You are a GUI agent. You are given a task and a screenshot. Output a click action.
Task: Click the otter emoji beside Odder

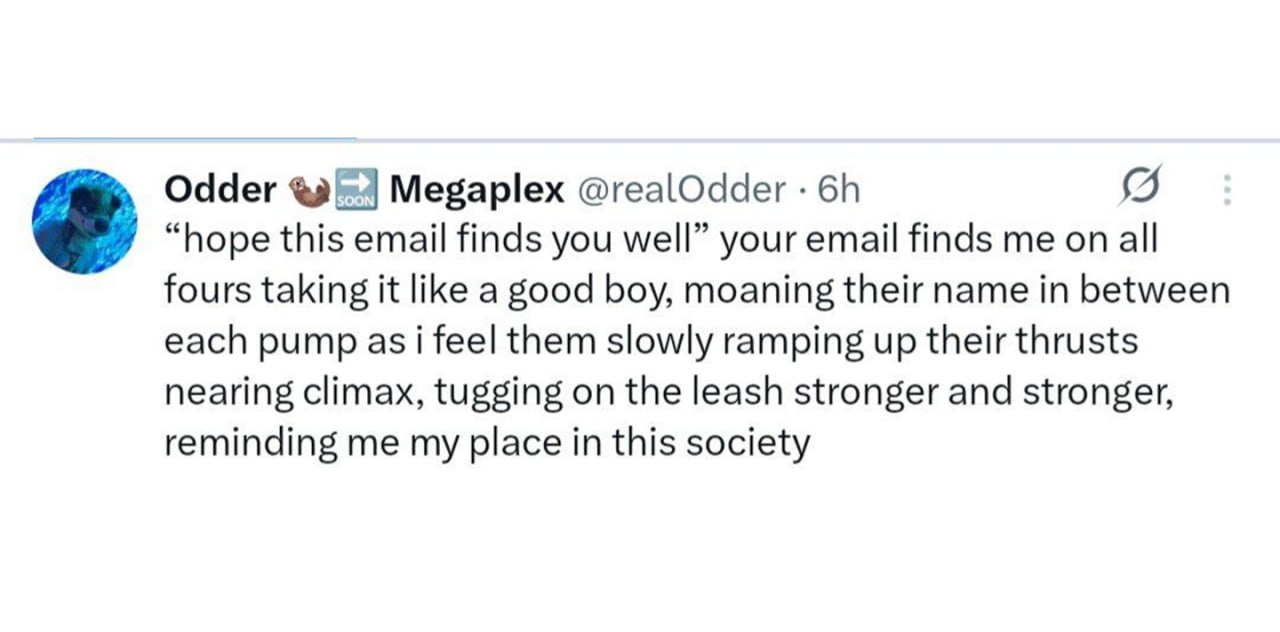tap(308, 190)
